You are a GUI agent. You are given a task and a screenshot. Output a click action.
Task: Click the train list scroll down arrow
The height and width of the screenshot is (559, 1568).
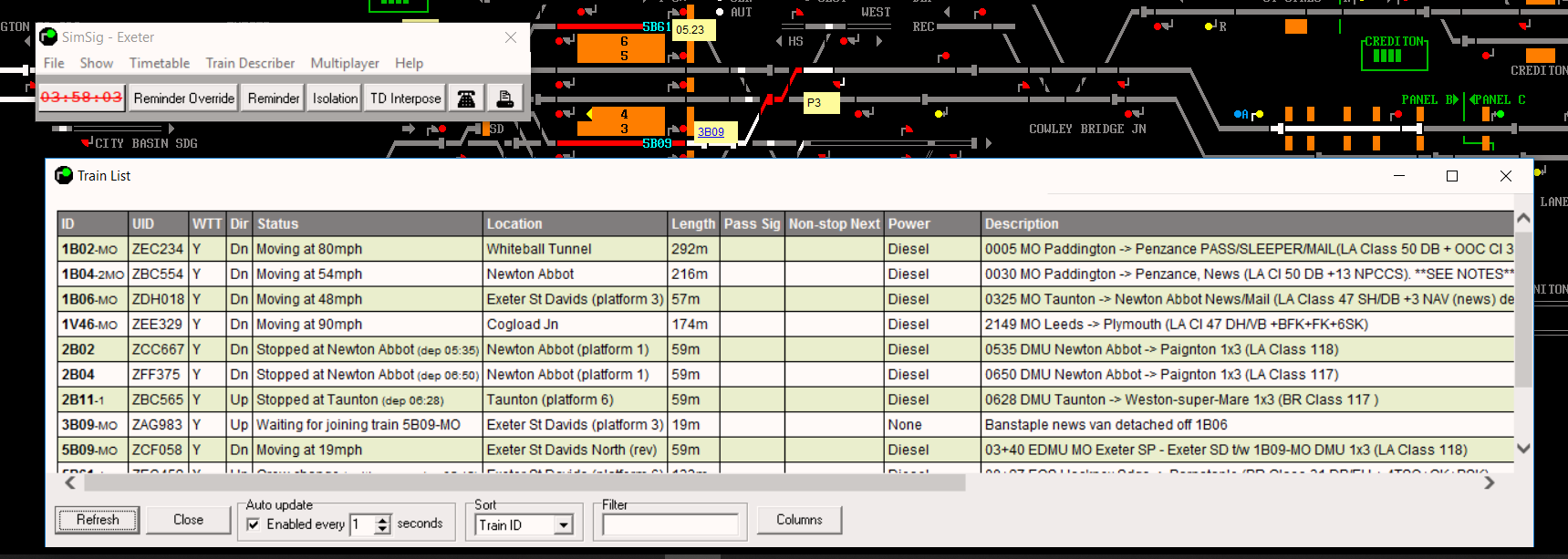coord(1523,449)
